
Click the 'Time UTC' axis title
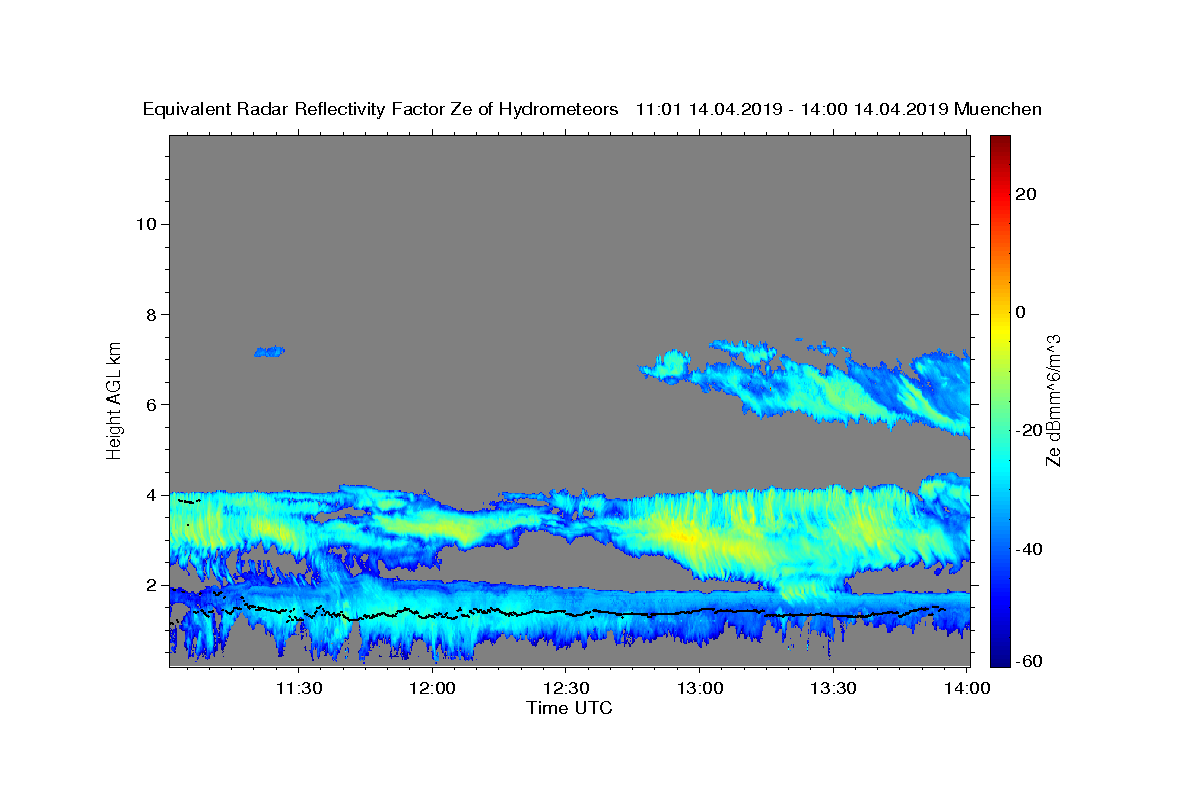(x=569, y=709)
